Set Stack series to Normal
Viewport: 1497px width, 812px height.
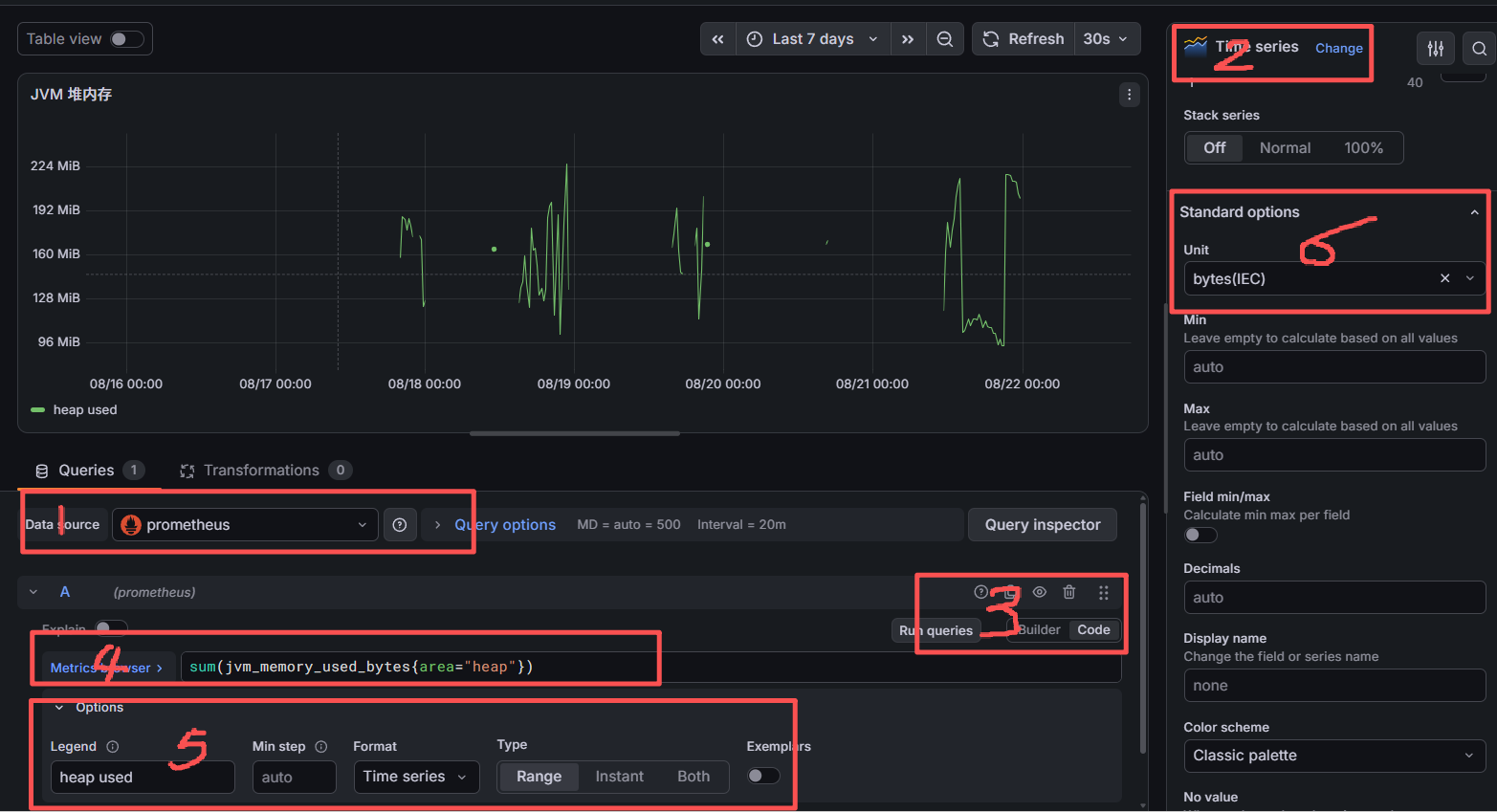pyautogui.click(x=1285, y=148)
